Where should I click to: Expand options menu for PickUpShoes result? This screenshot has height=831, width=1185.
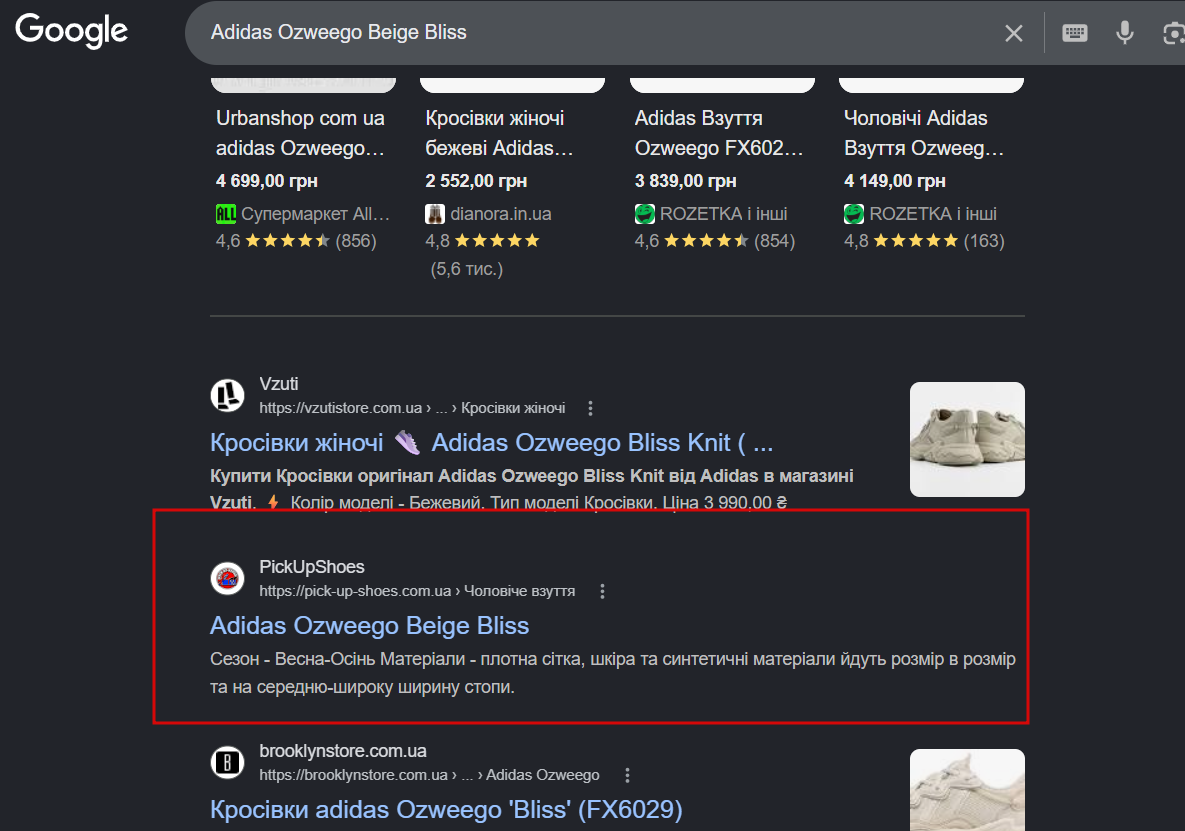[602, 591]
